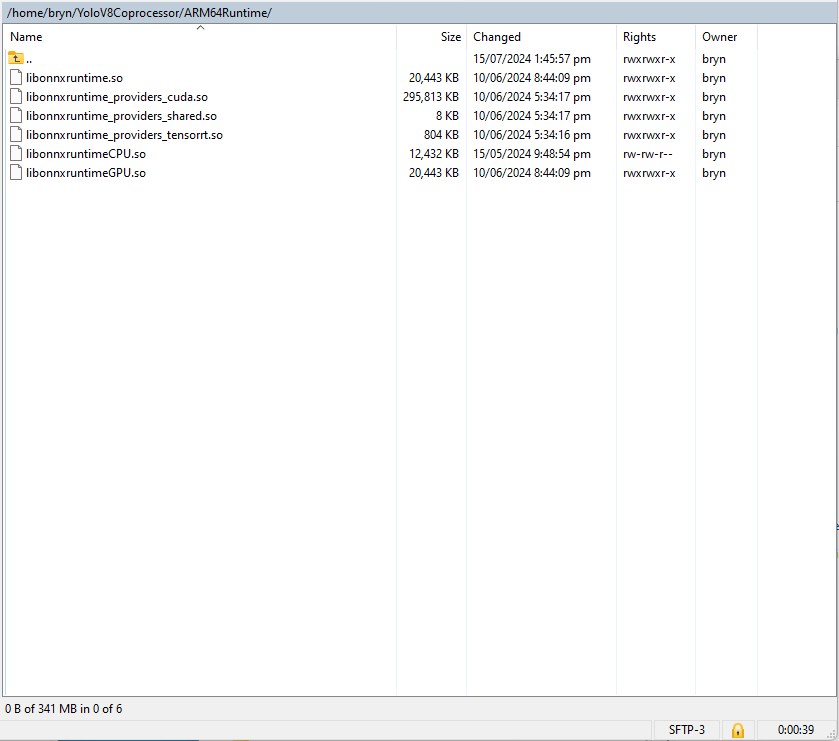The height and width of the screenshot is (741, 839).
Task: Toggle the sort arrow above the Name column
Action: click(x=200, y=28)
